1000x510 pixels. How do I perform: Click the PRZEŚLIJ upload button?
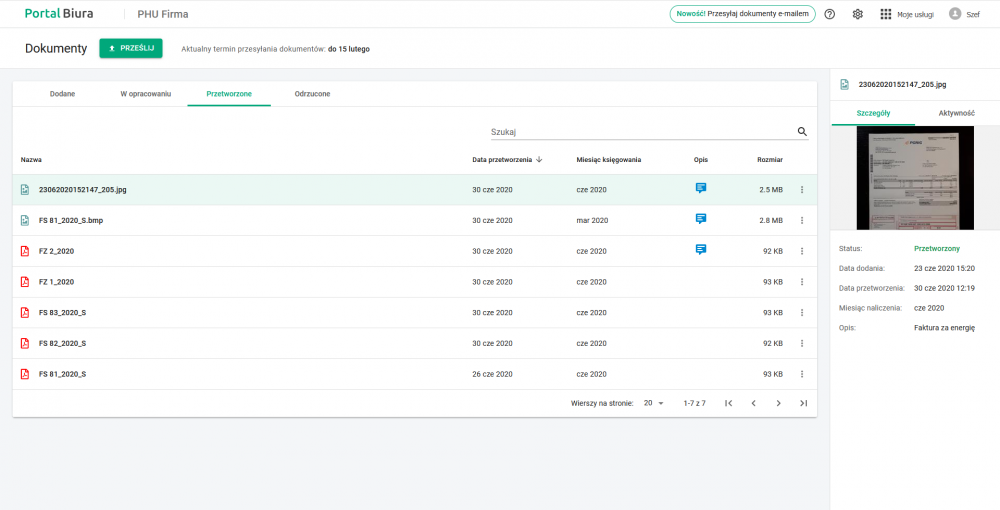[130, 48]
